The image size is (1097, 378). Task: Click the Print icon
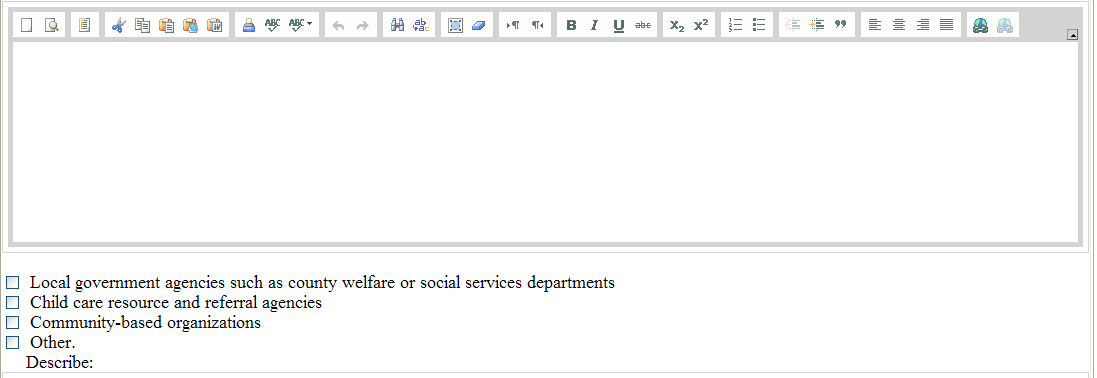[248, 25]
